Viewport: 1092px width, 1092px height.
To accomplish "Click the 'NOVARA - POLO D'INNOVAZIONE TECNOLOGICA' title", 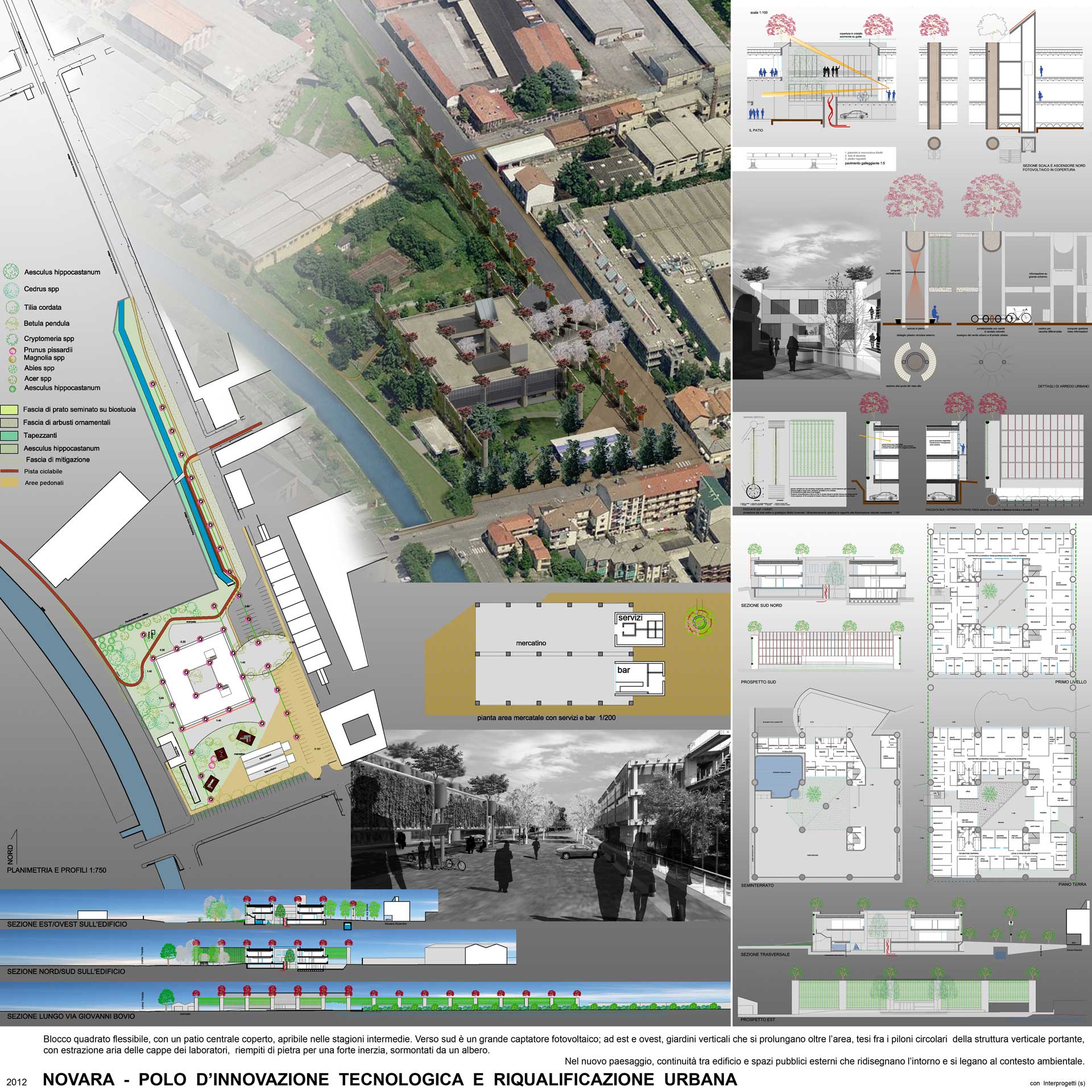I will tap(390, 1079).
